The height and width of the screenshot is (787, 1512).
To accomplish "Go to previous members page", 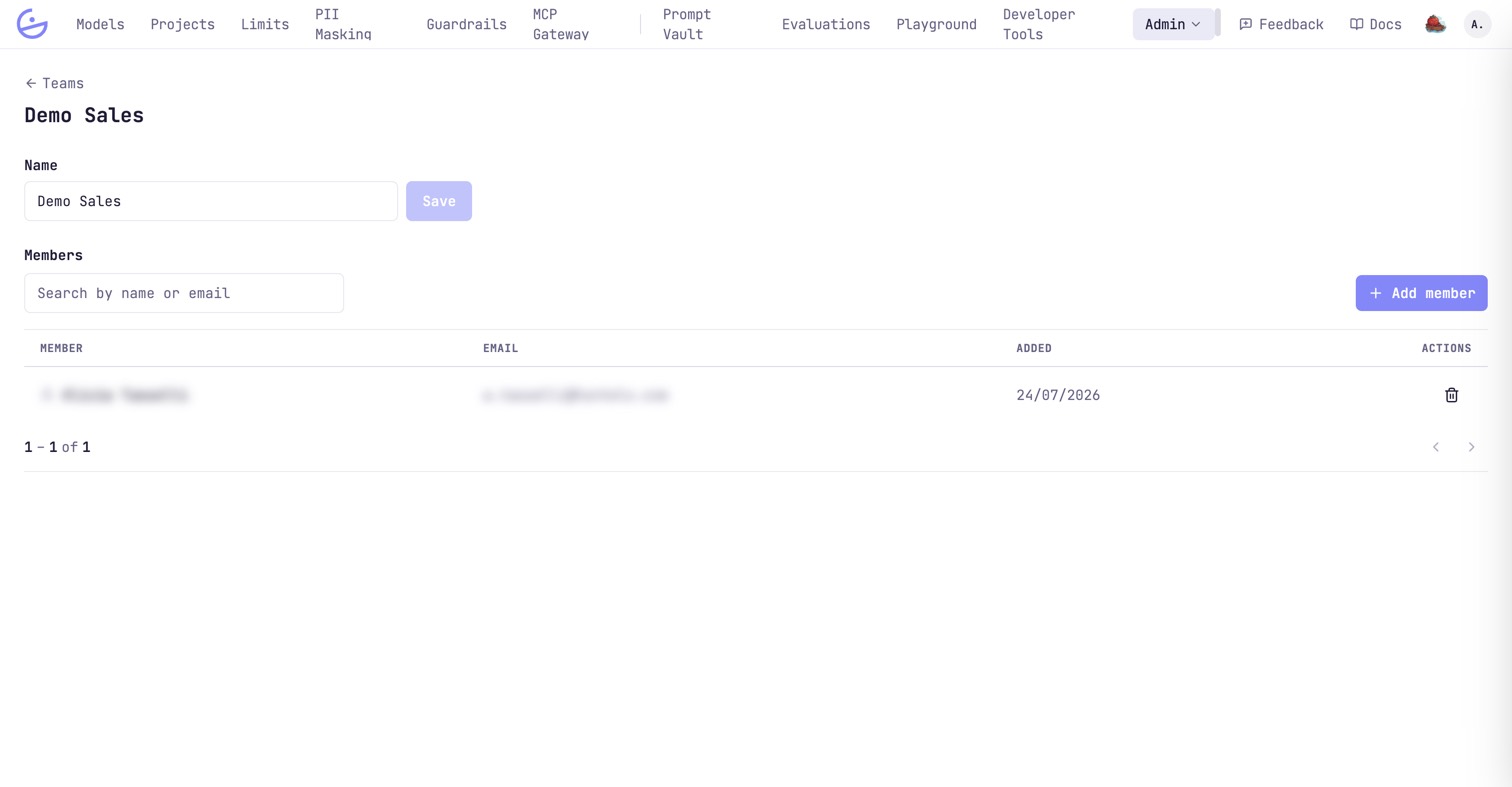I will (x=1436, y=447).
